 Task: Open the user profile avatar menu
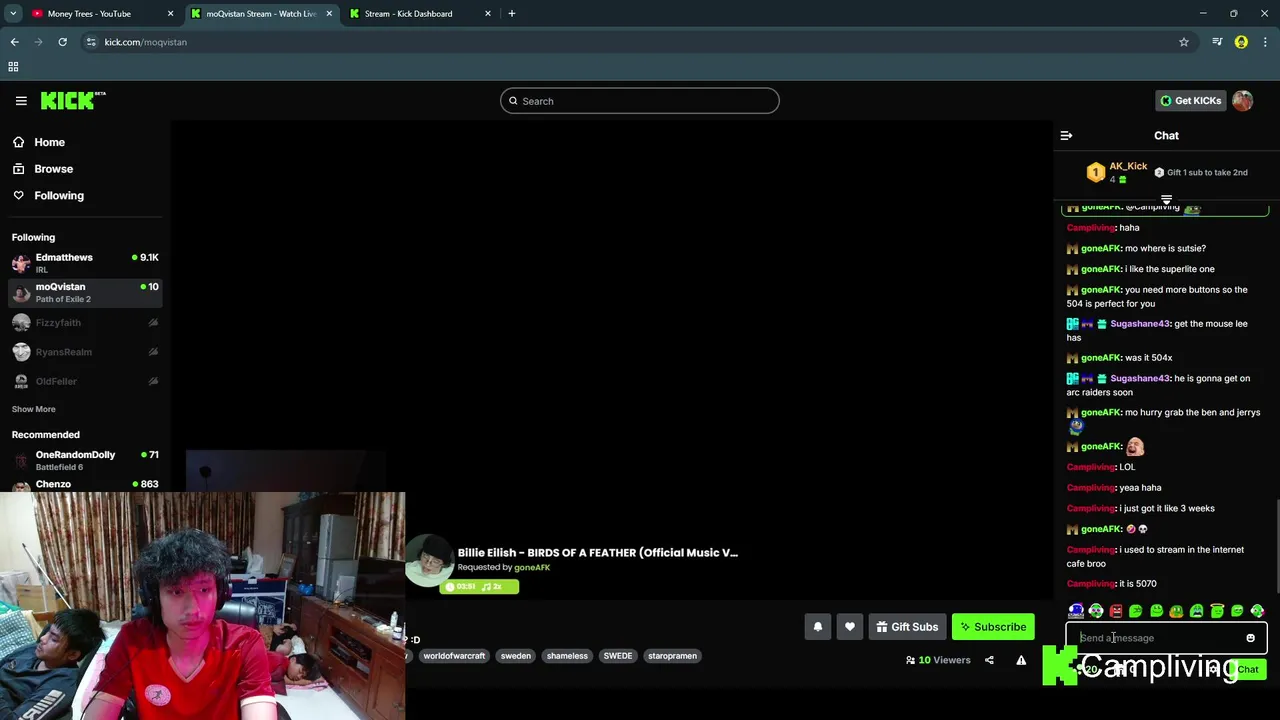pyautogui.click(x=1242, y=101)
